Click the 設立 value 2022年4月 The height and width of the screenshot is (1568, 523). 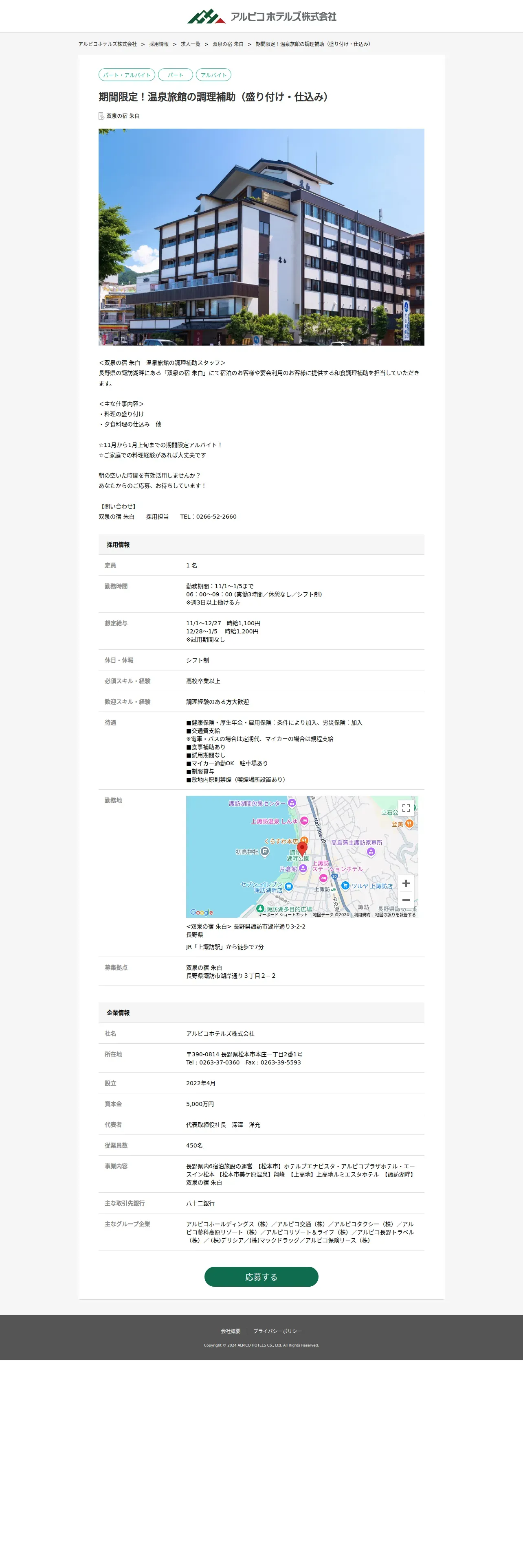(x=201, y=1084)
